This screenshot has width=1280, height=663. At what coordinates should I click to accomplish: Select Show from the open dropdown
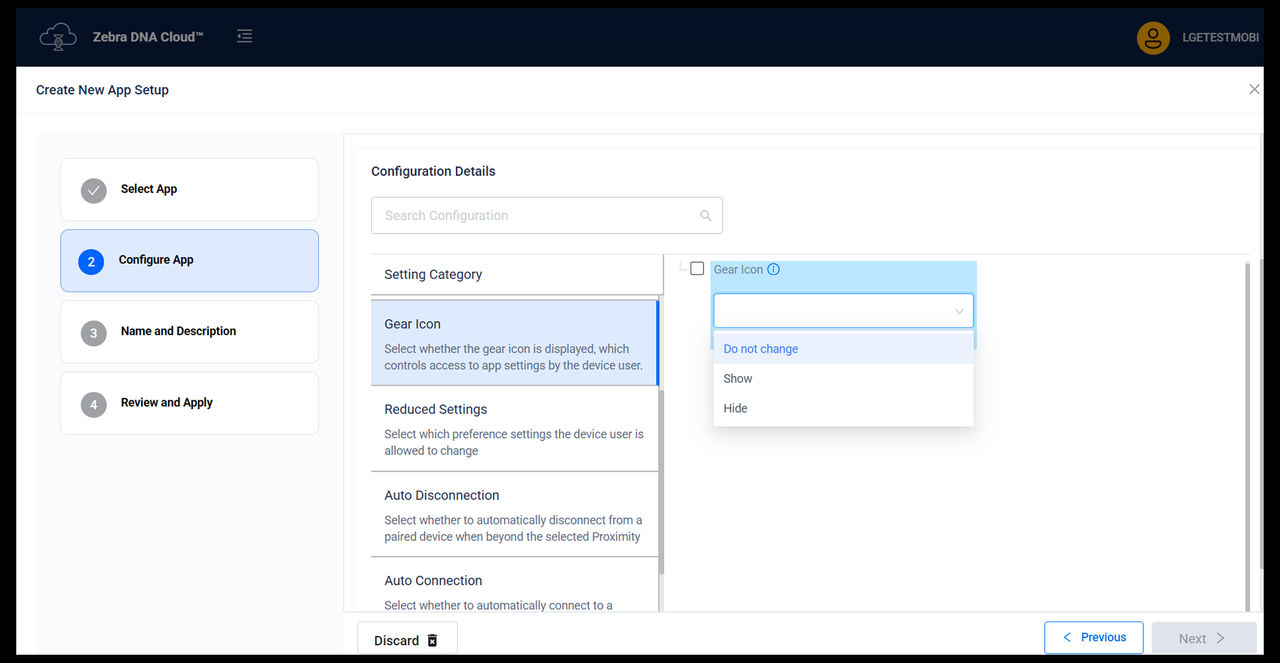737,378
